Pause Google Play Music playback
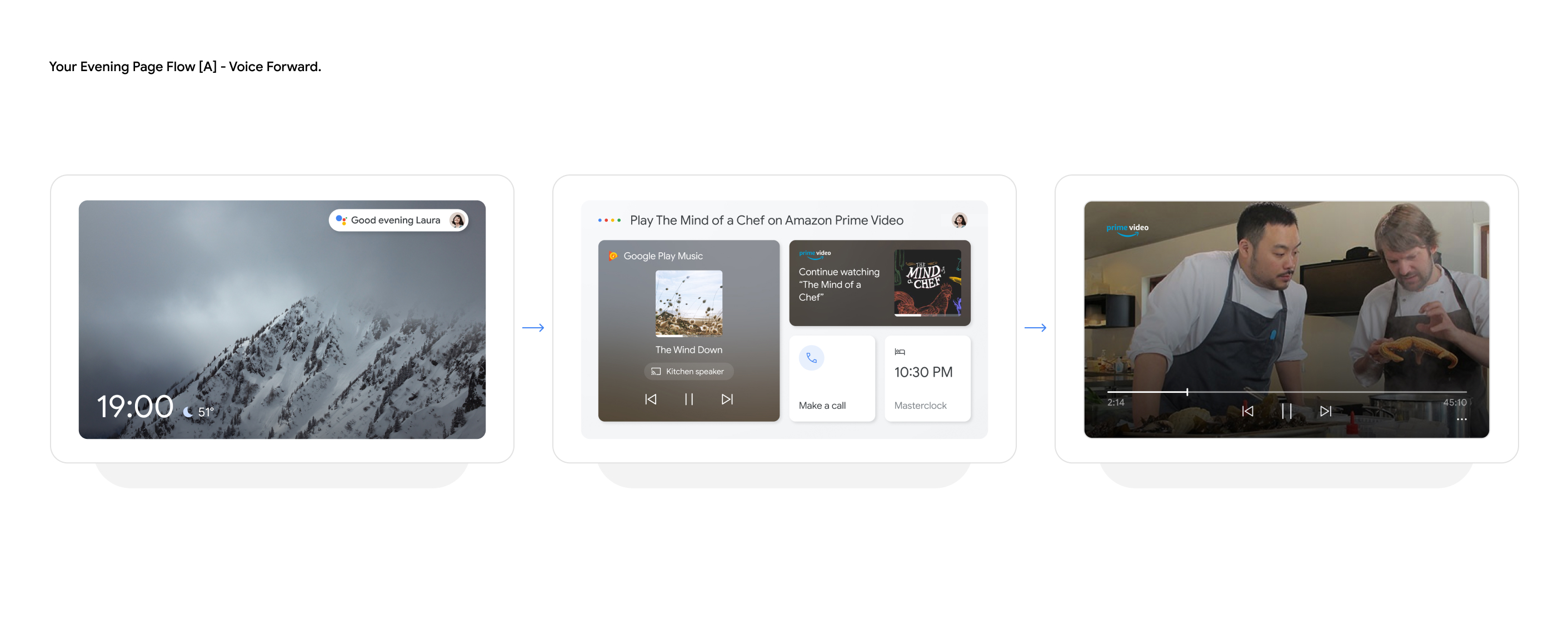Viewport: 1568px width, 640px height. coord(688,399)
